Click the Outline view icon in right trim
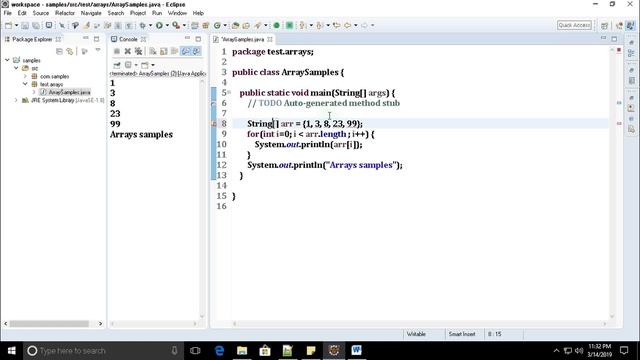This screenshot has height=360, width=640. click(631, 53)
